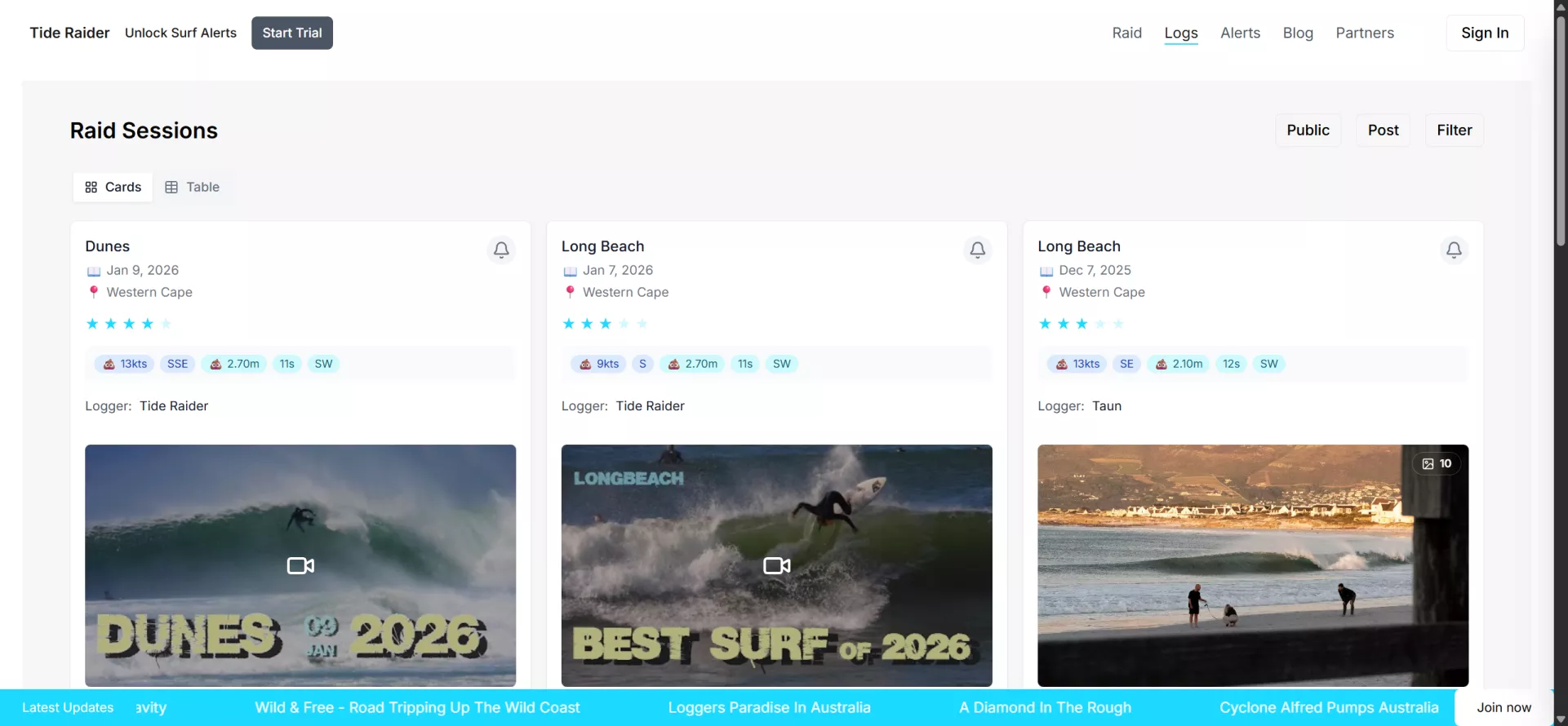Play the Best Surf of 2026 video icon
The width and height of the screenshot is (1568, 726).
point(776,565)
